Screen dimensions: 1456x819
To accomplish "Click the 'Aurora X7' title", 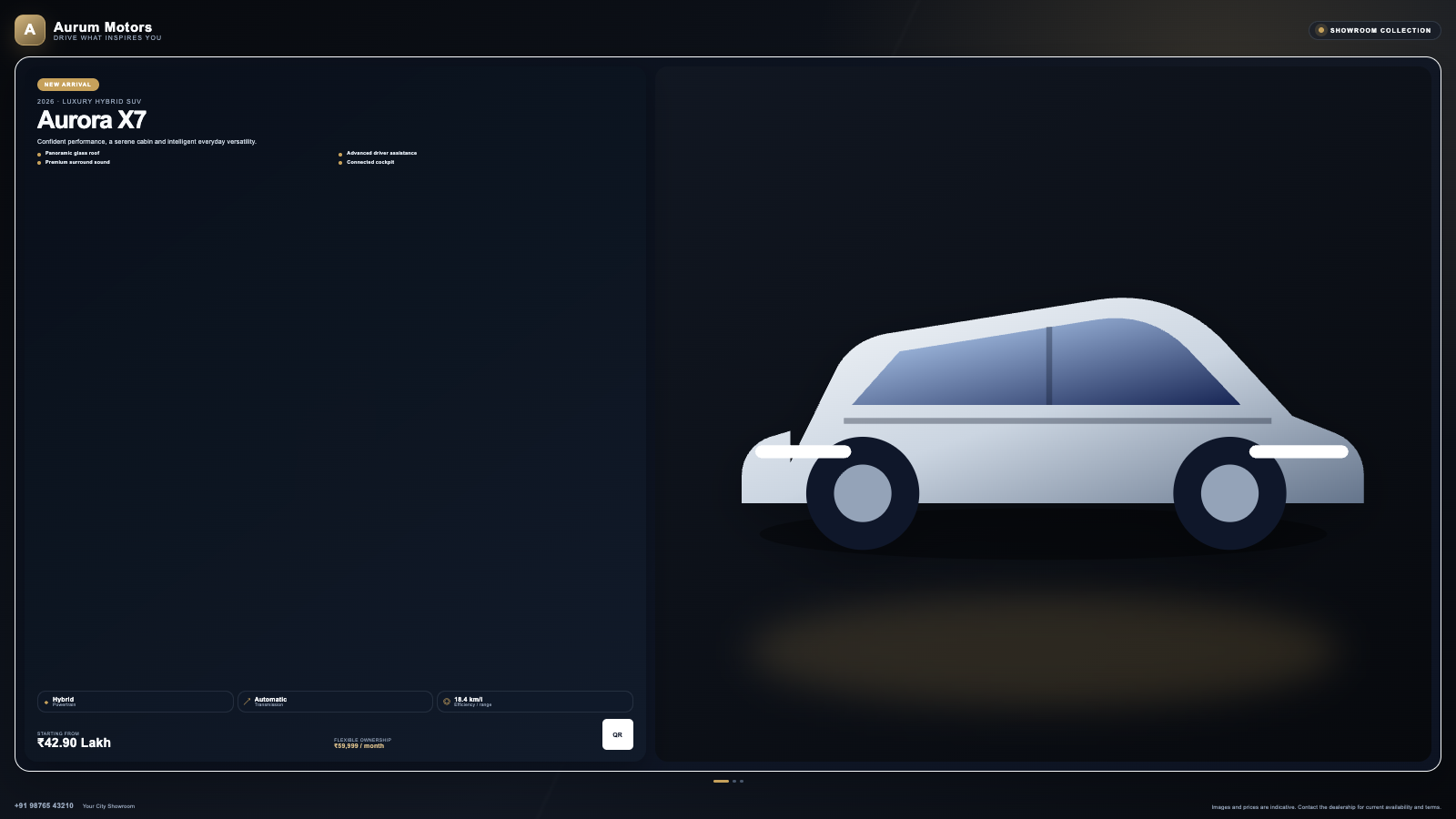I will (91, 120).
